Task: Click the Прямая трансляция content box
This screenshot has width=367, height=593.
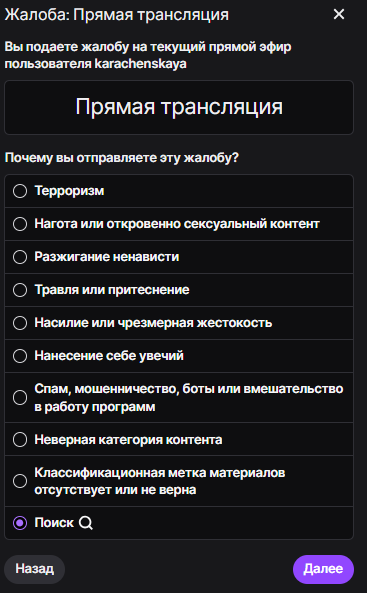Action: pos(179,107)
